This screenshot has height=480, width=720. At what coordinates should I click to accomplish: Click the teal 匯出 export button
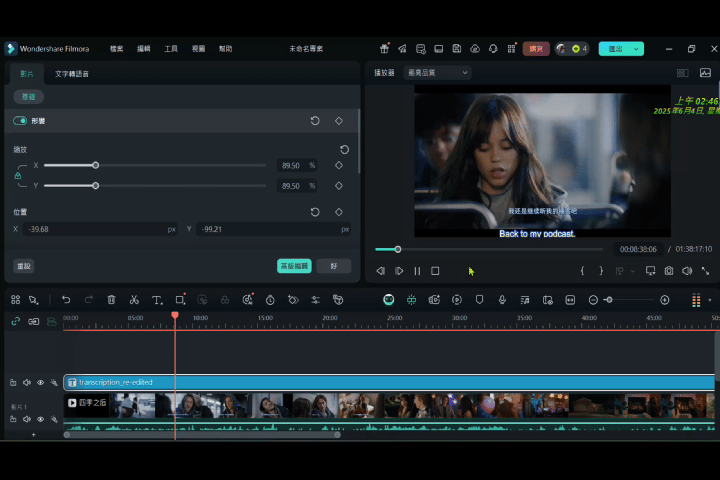(x=615, y=49)
